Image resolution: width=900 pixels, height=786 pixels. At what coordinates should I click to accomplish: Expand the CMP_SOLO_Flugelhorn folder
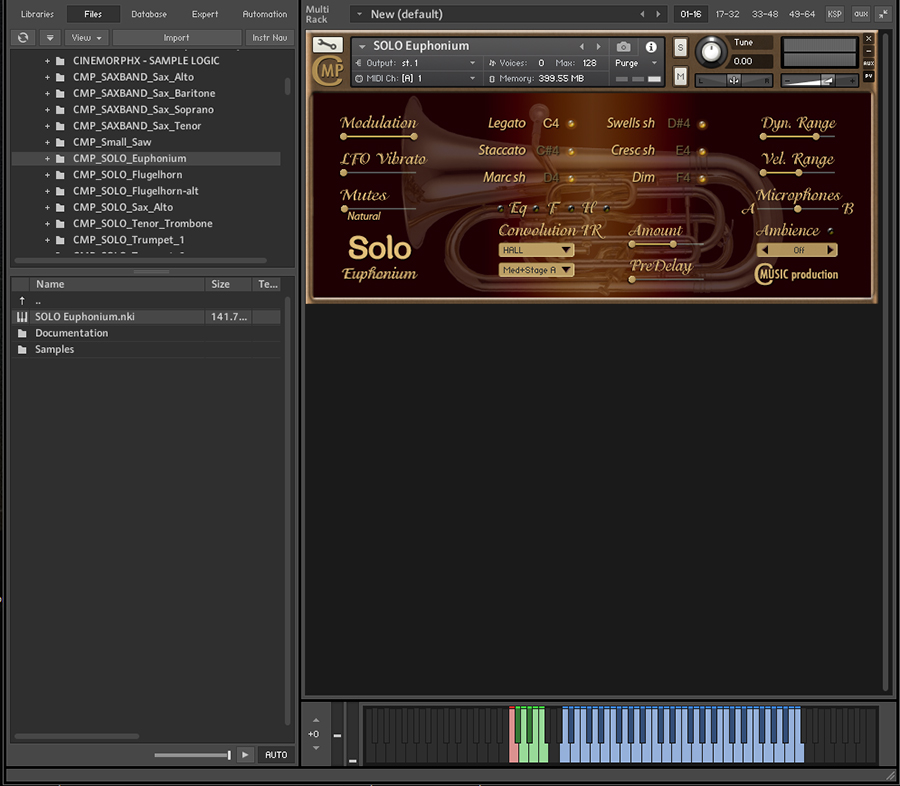48,175
